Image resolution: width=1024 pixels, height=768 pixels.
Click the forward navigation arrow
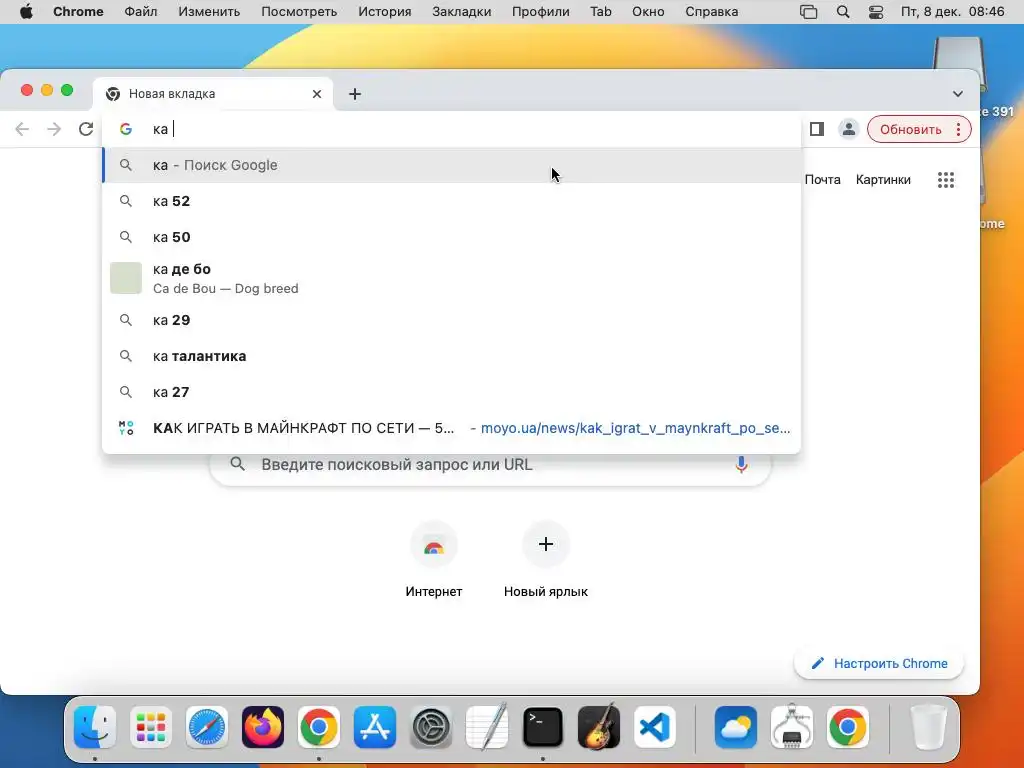point(54,129)
